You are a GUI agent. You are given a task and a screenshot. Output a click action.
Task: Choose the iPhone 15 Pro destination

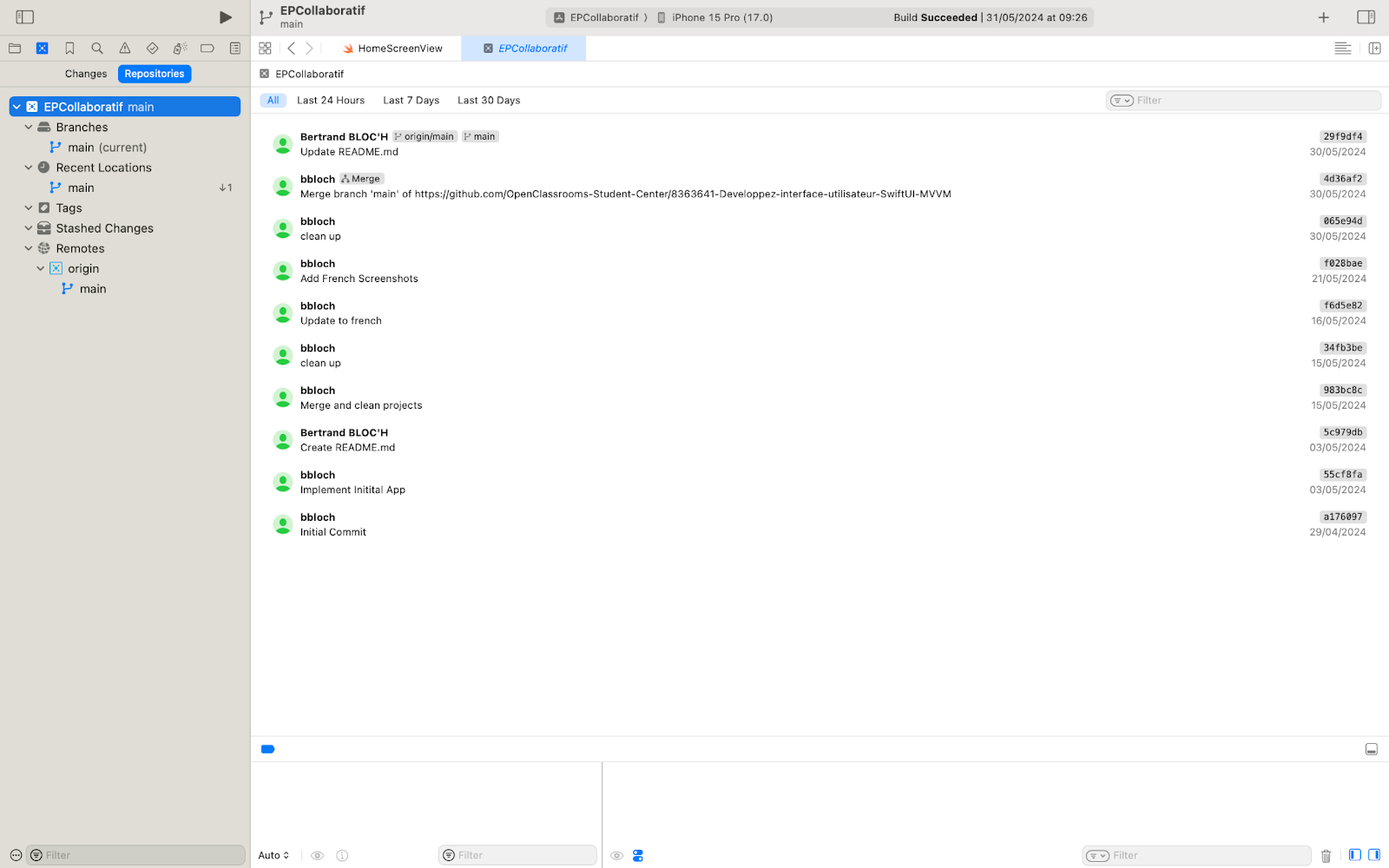(x=714, y=17)
